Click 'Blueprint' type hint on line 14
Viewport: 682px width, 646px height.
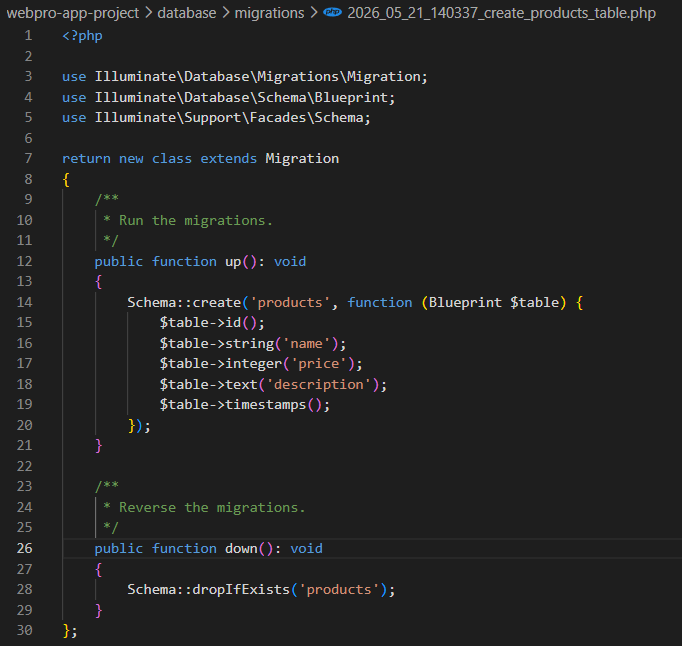pos(465,302)
